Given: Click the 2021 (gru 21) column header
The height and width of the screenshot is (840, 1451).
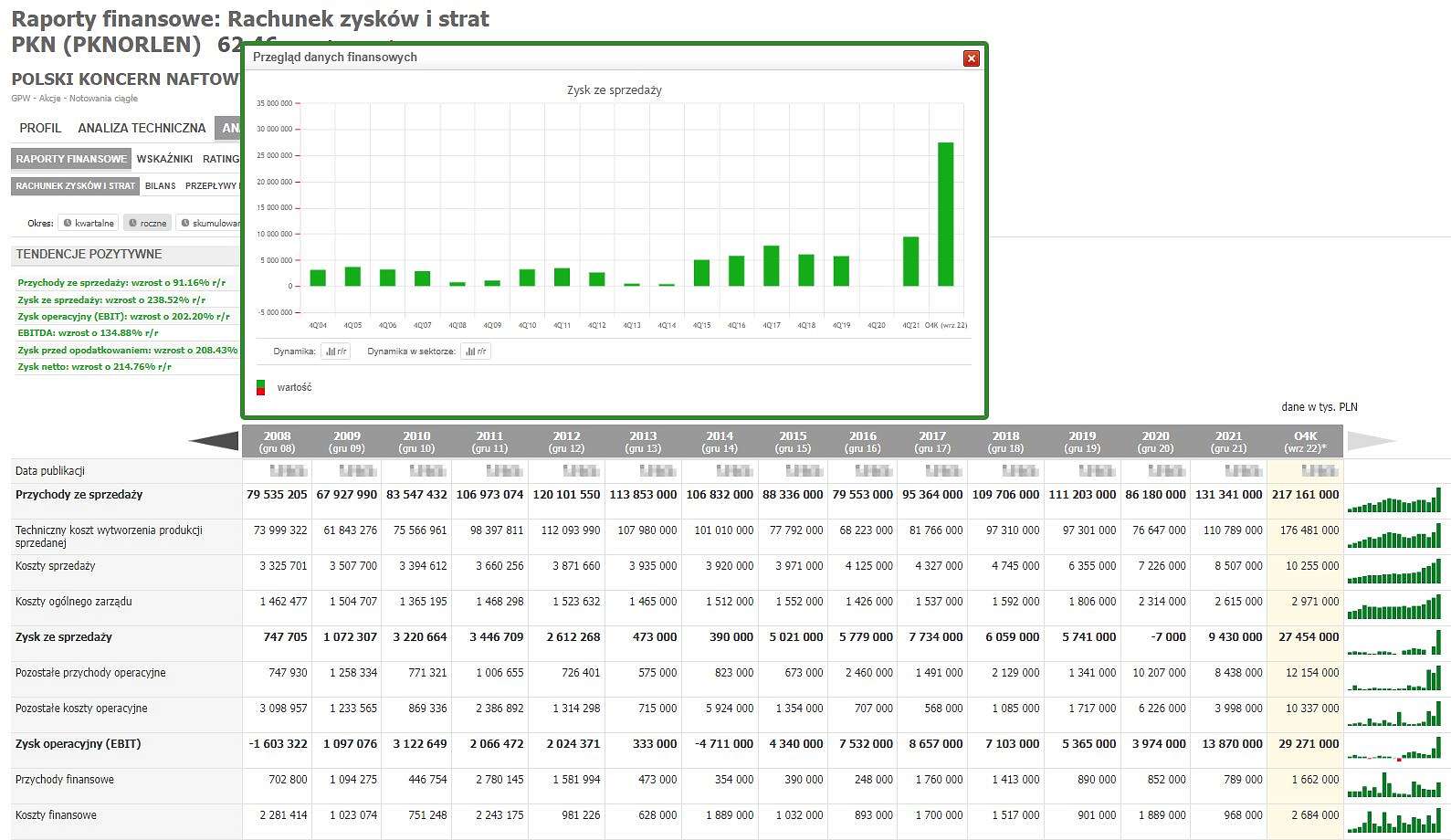Looking at the screenshot, I should (1228, 442).
